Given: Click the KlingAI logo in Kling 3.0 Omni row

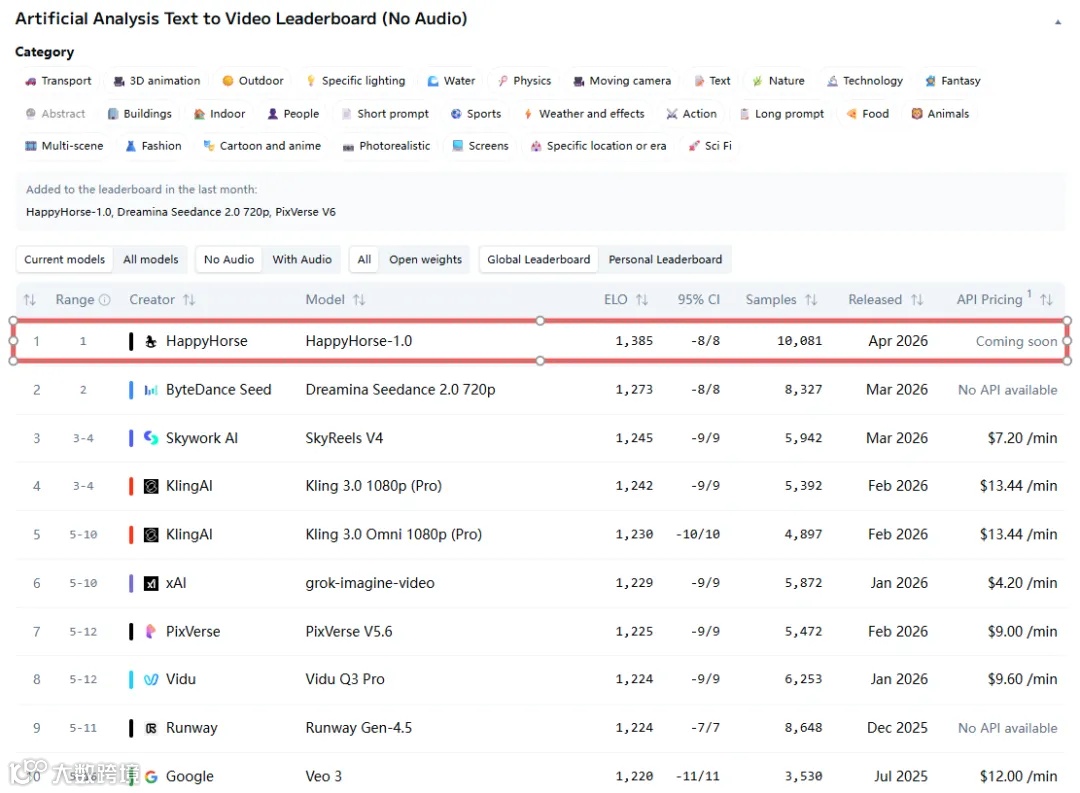Looking at the screenshot, I should pyautogui.click(x=151, y=535).
